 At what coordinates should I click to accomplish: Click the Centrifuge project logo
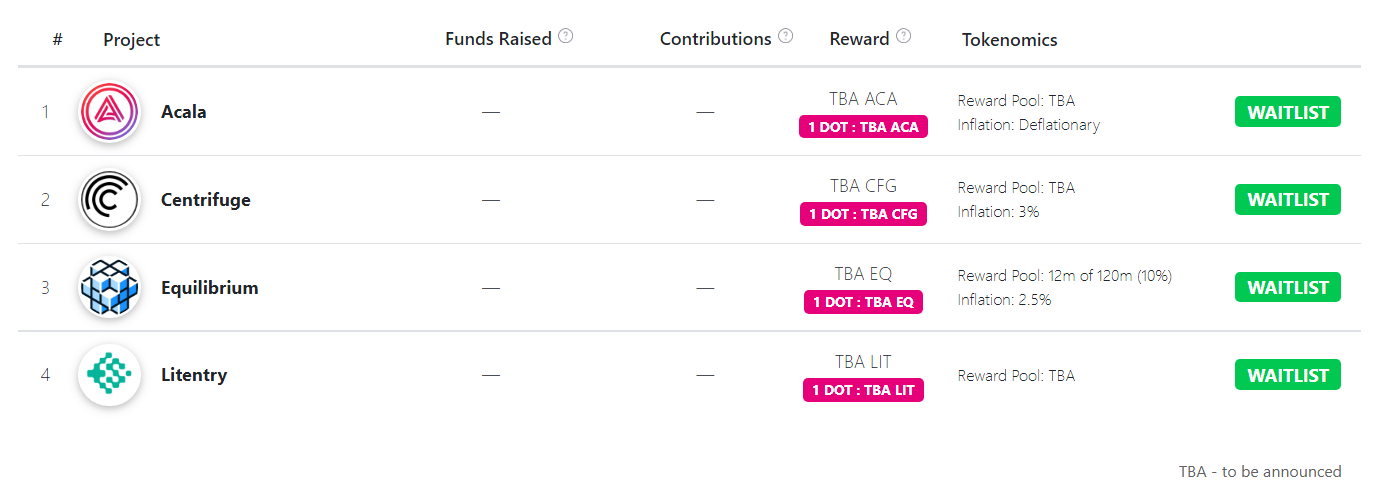[108, 200]
